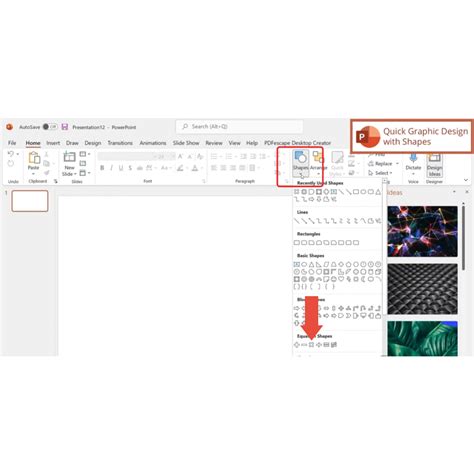Choose the colorful network design idea
The width and height of the screenshot is (474, 474).
422,231
